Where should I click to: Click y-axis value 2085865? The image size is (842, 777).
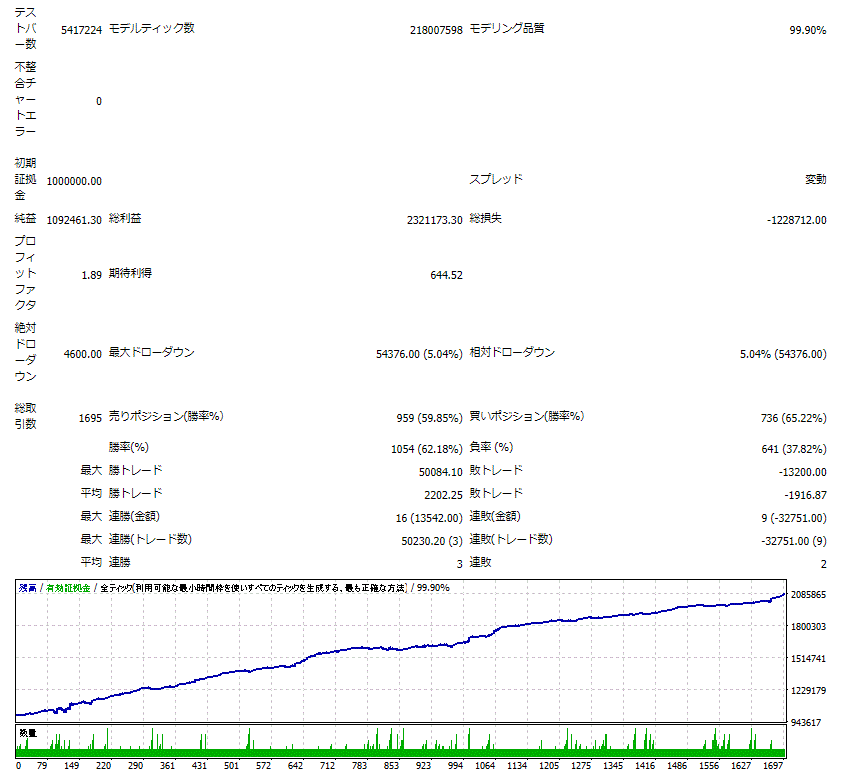(x=808, y=595)
